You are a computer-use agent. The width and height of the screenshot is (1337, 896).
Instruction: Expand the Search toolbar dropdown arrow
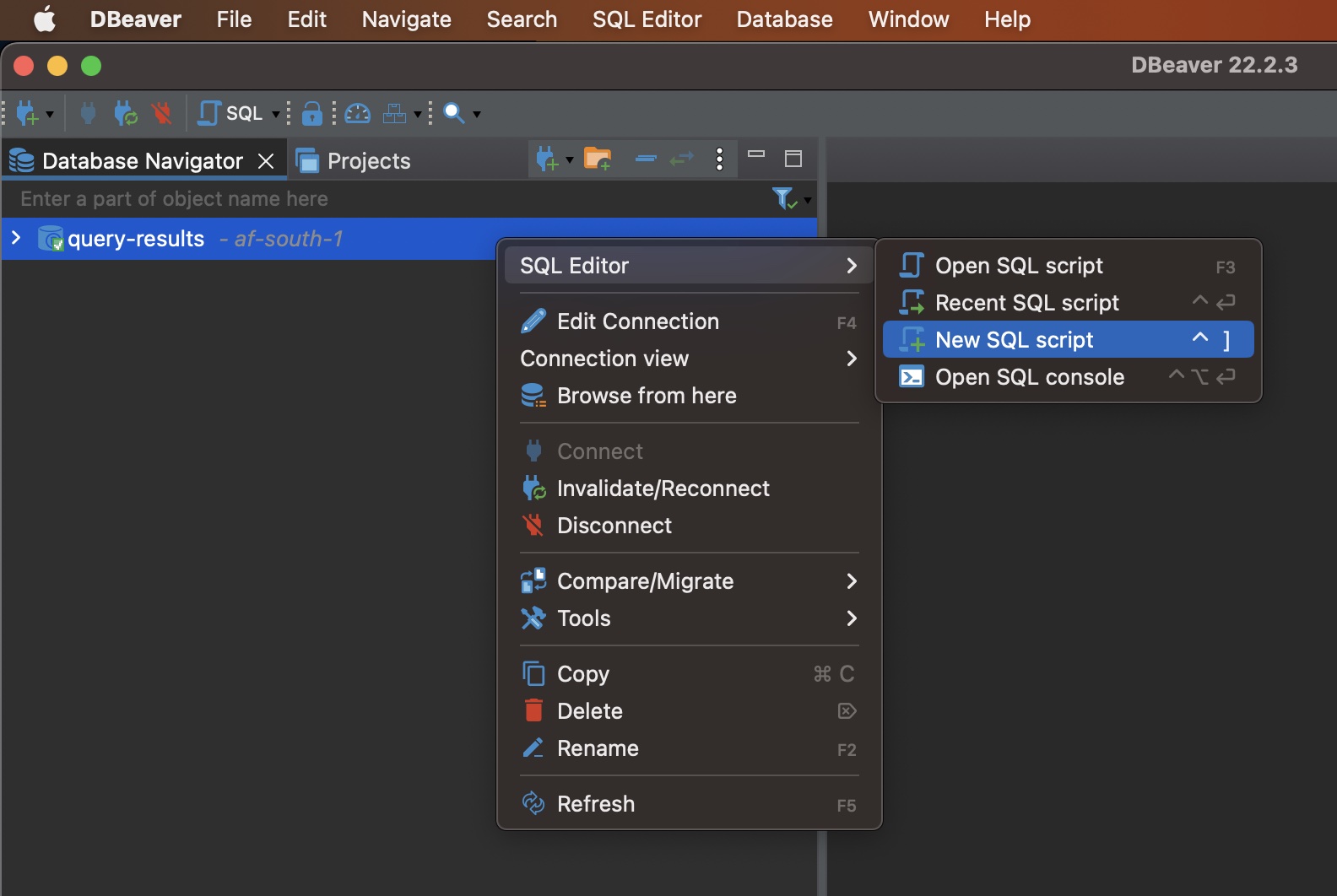(476, 114)
